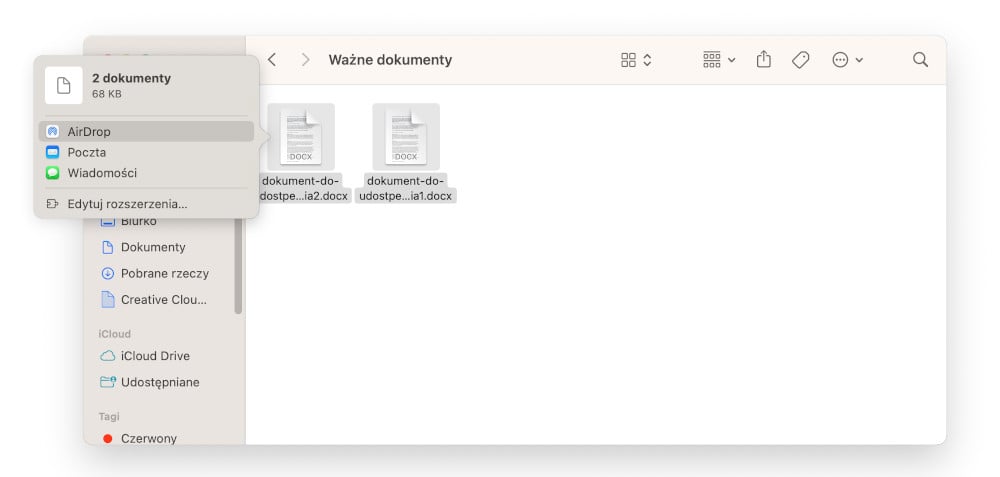Image resolution: width=1000 pixels, height=477 pixels.
Task: Click the search magnifier icon
Action: (920, 60)
